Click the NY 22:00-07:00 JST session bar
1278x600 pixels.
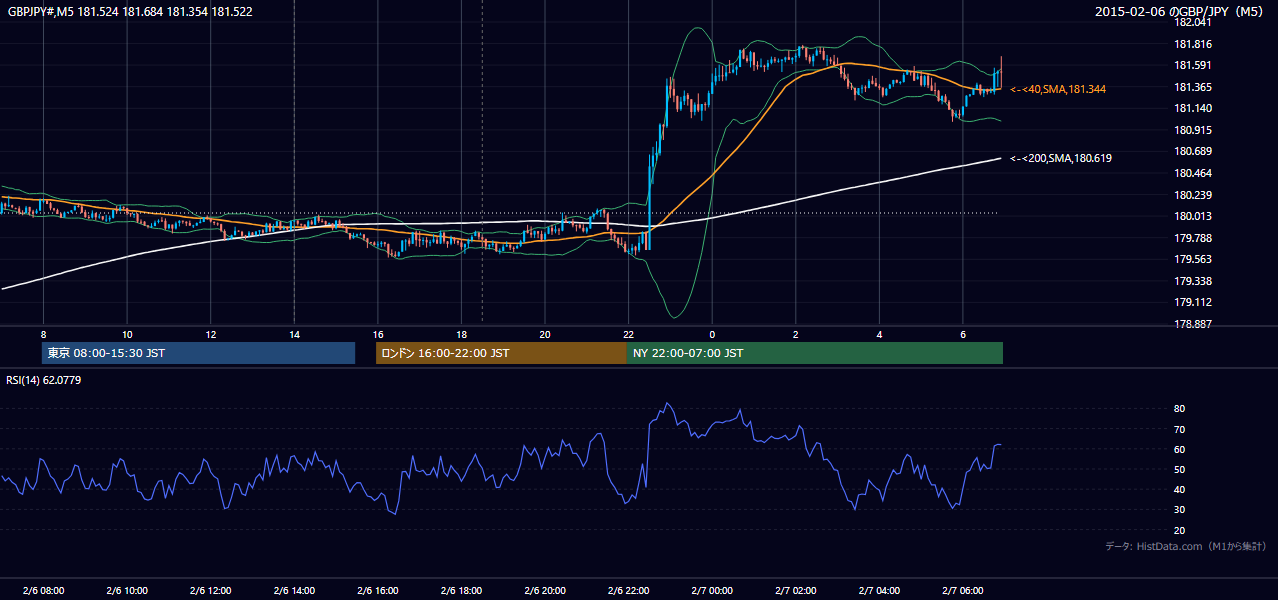[x=815, y=353]
